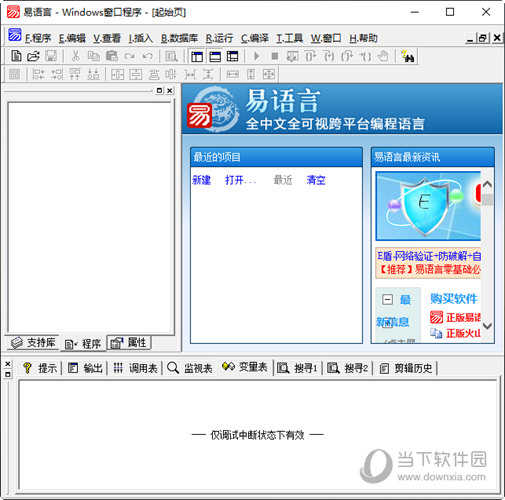Viewport: 505px width, 500px height.
Task: Click the same-size layout icon
Action: tap(269, 74)
